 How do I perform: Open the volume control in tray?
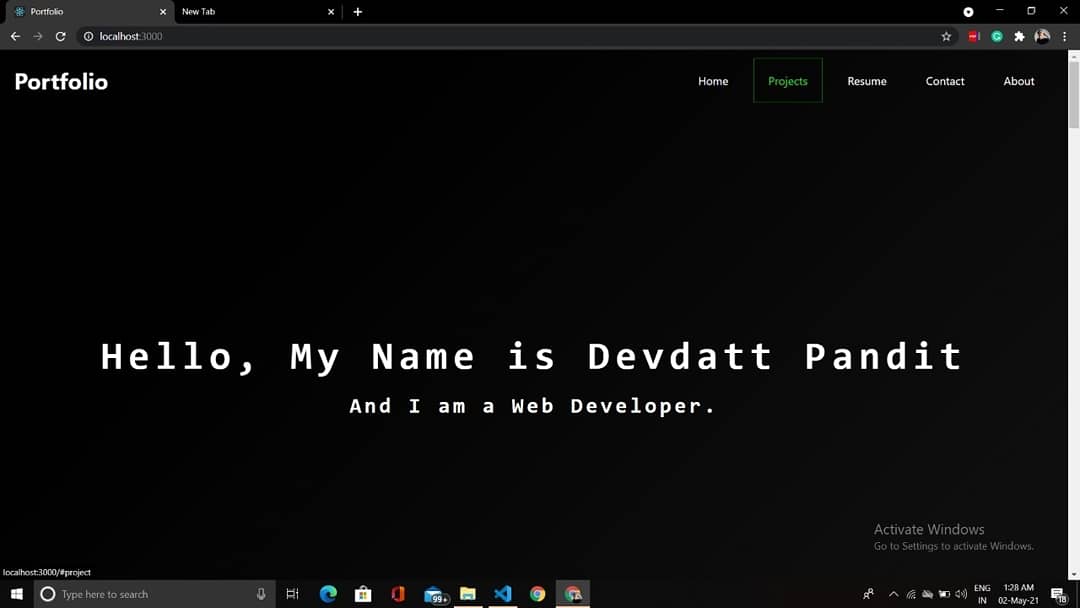[x=961, y=594]
